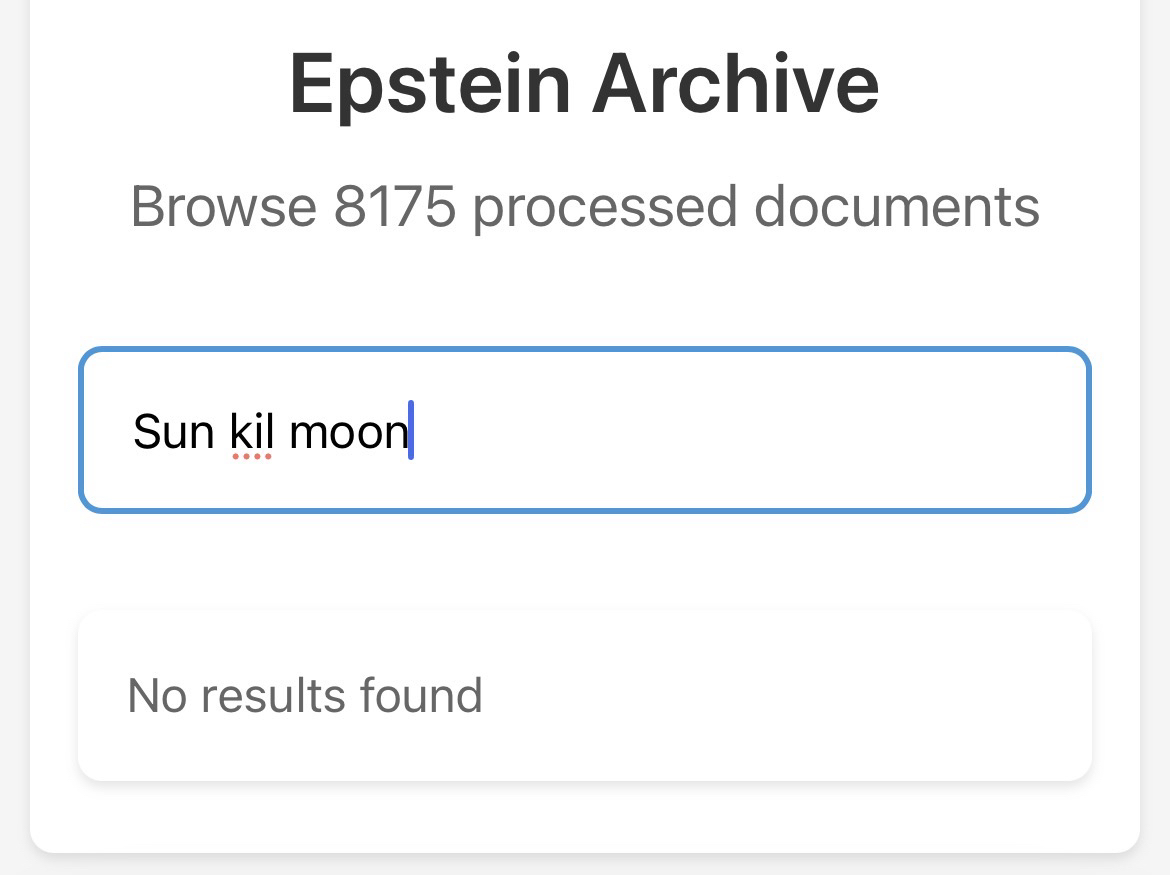Click the word "documents" in the subtitle
This screenshot has height=875, width=1170.
896,206
